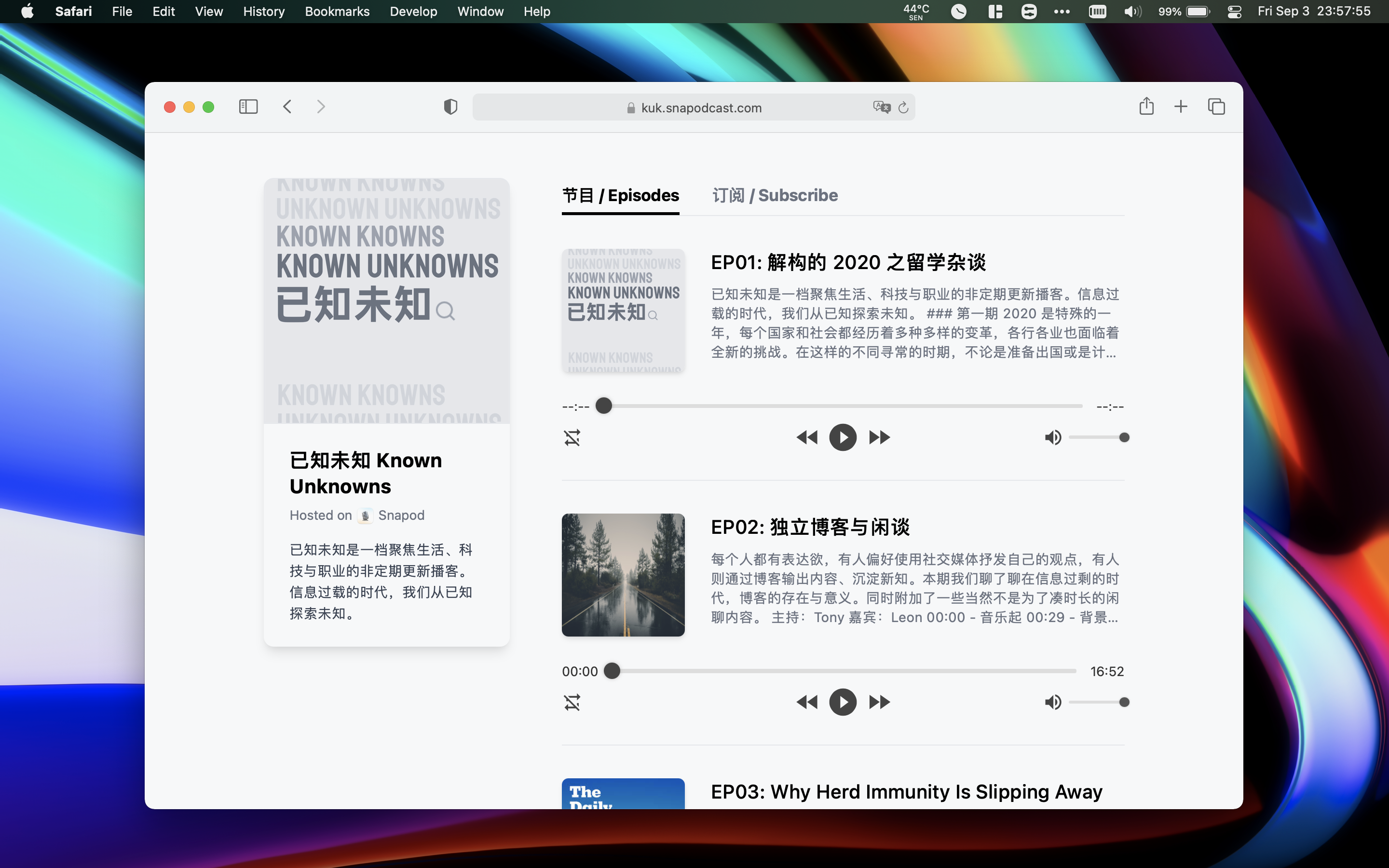Click the search icon on podcast cover art

[446, 312]
